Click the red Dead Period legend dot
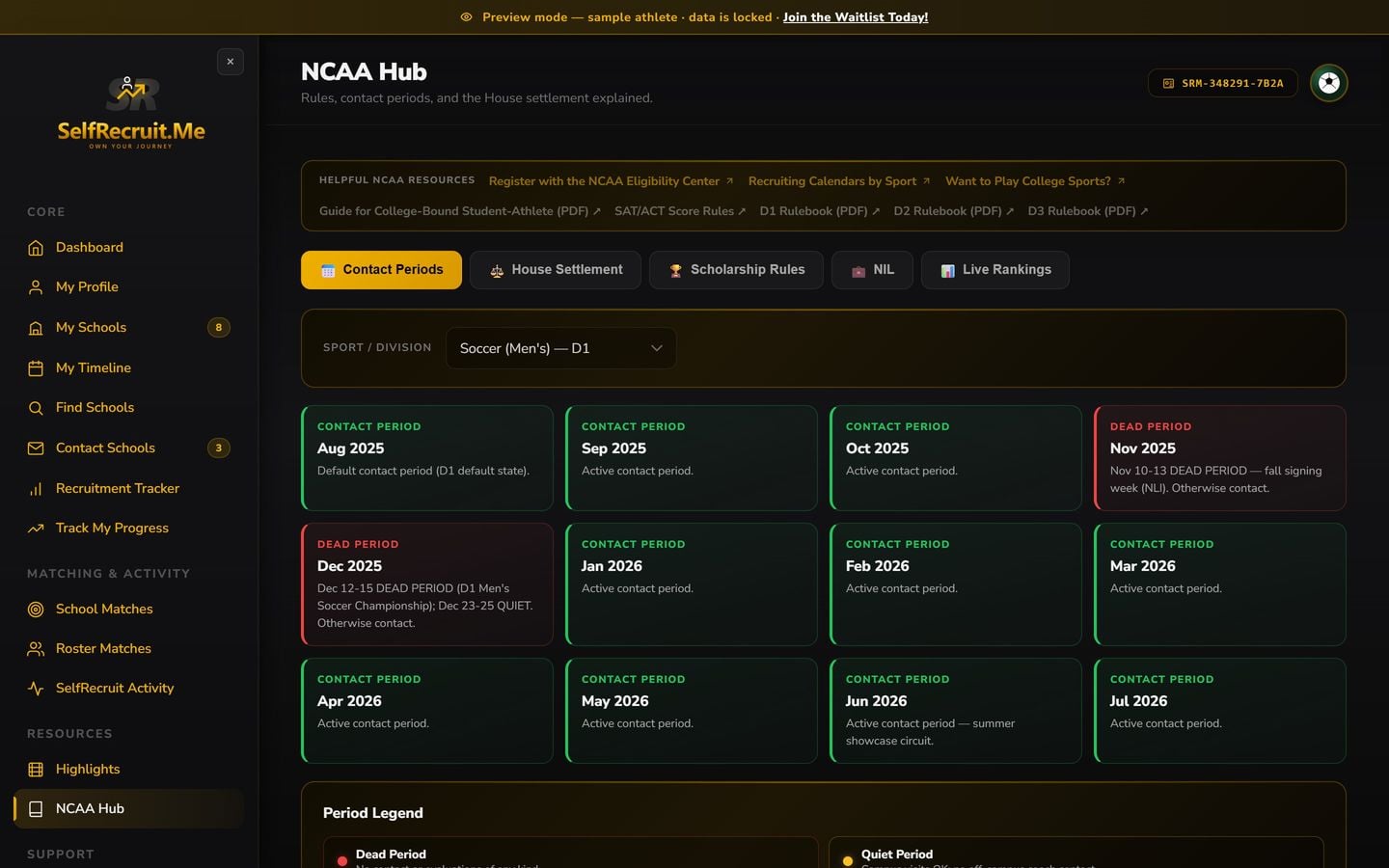 click(x=341, y=860)
